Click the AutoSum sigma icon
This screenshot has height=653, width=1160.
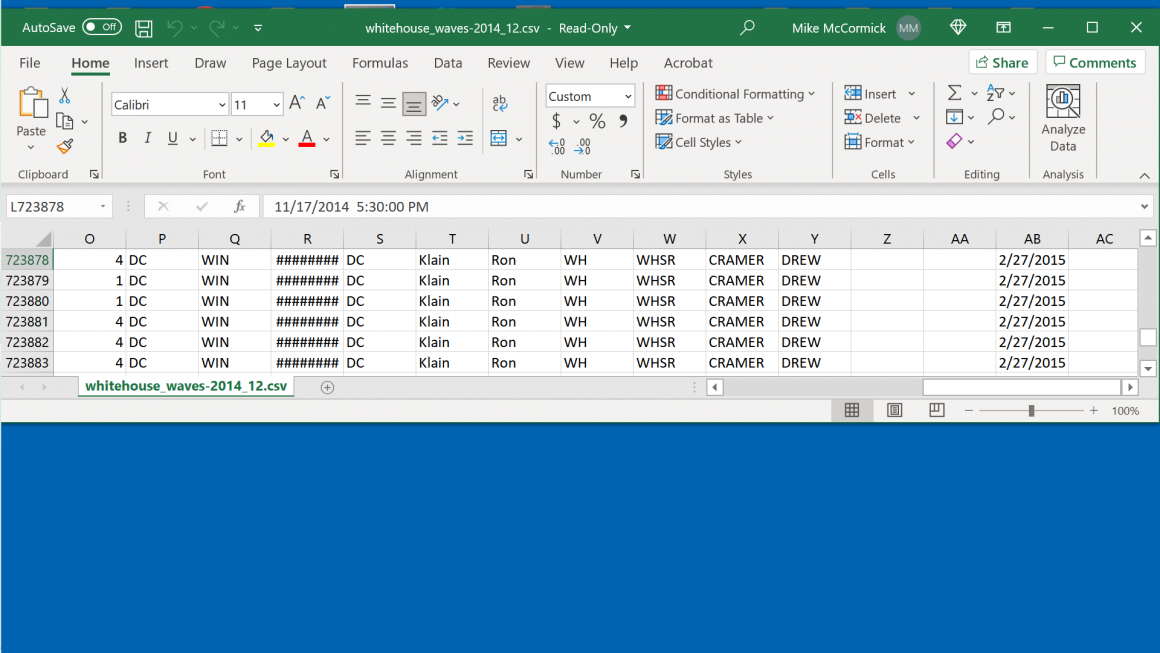pyautogui.click(x=954, y=93)
